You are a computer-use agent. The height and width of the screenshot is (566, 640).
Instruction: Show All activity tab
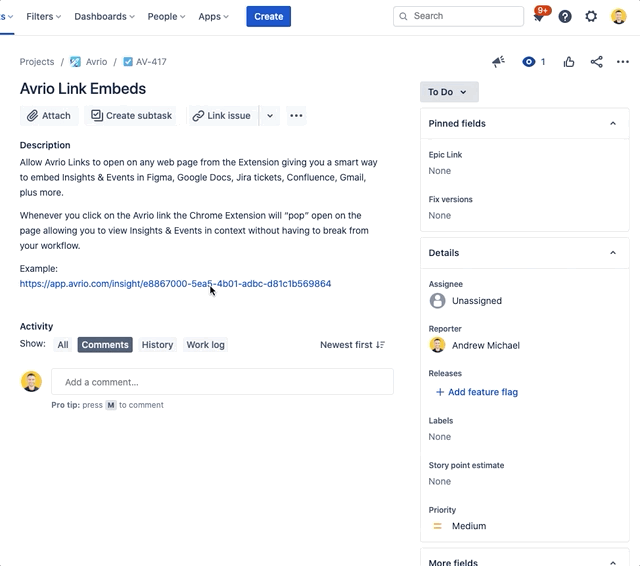(63, 345)
